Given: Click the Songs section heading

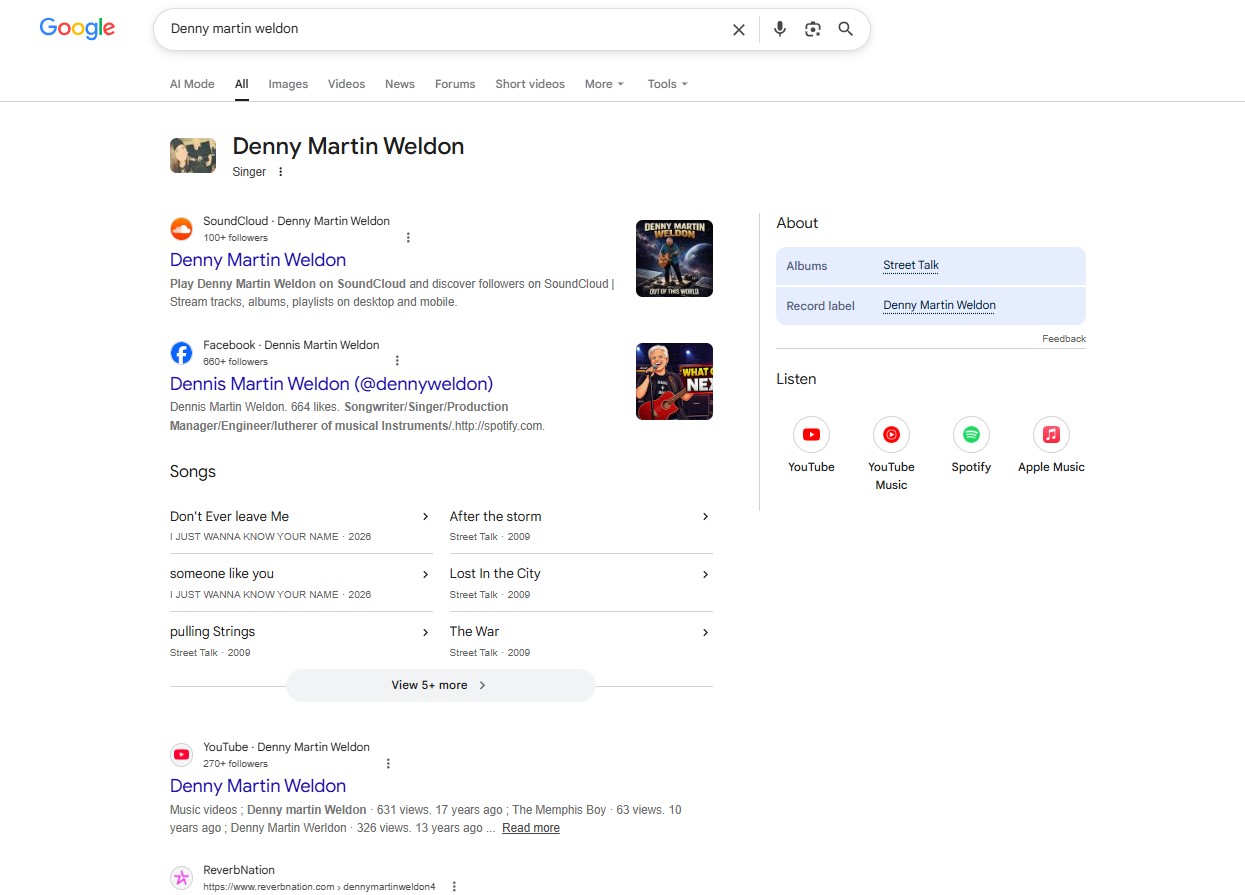Looking at the screenshot, I should click(x=193, y=472).
